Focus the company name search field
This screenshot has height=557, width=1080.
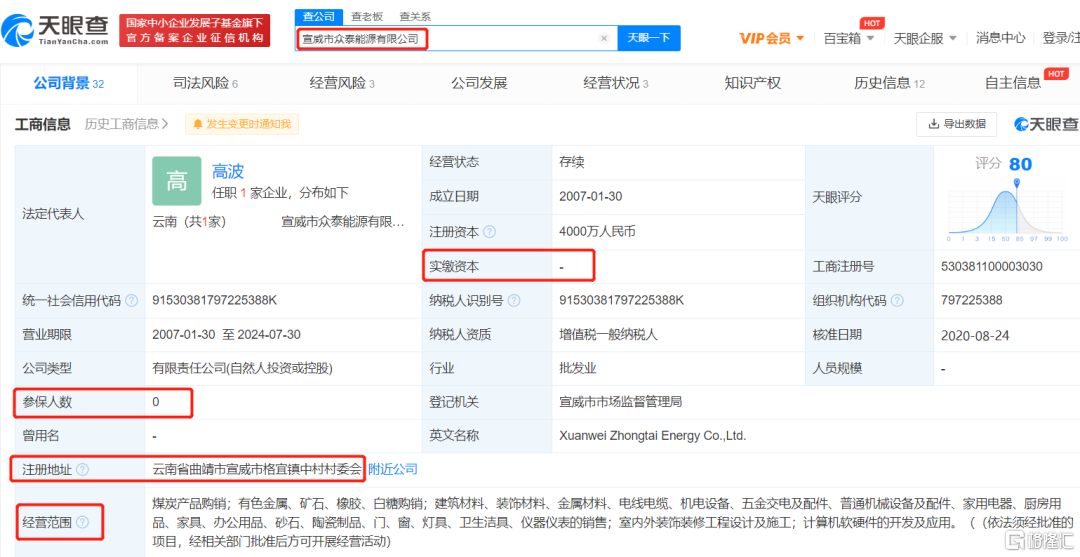455,39
